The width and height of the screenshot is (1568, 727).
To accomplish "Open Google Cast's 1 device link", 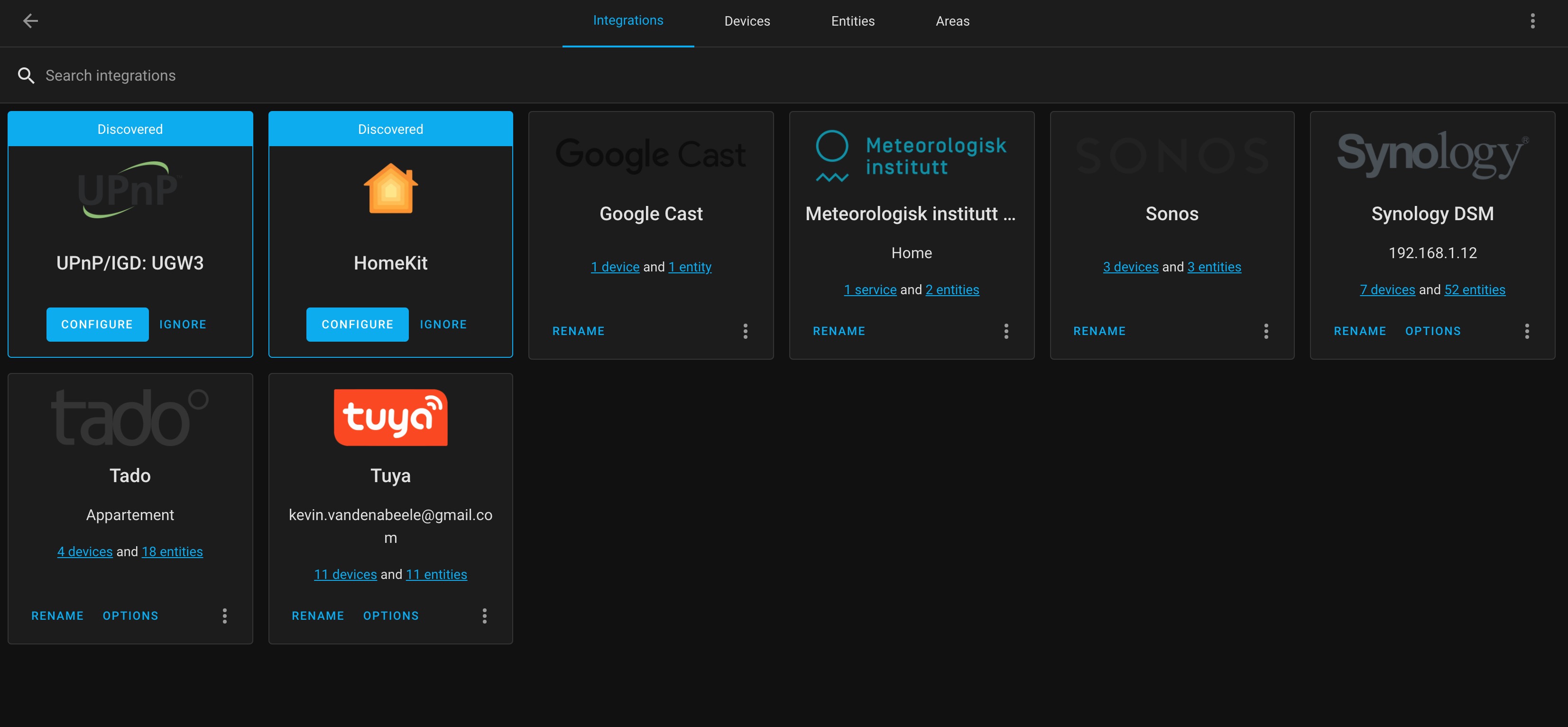I will (x=615, y=267).
